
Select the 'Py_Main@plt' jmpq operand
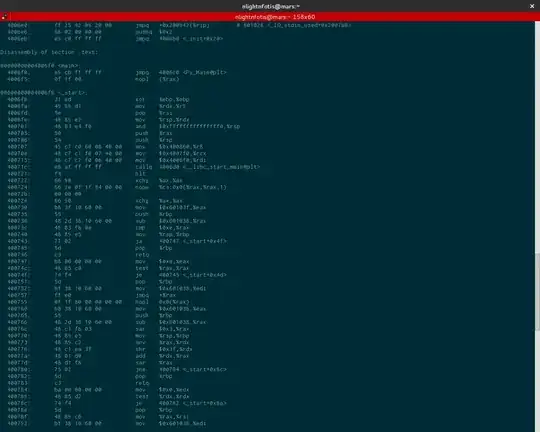tap(192, 72)
